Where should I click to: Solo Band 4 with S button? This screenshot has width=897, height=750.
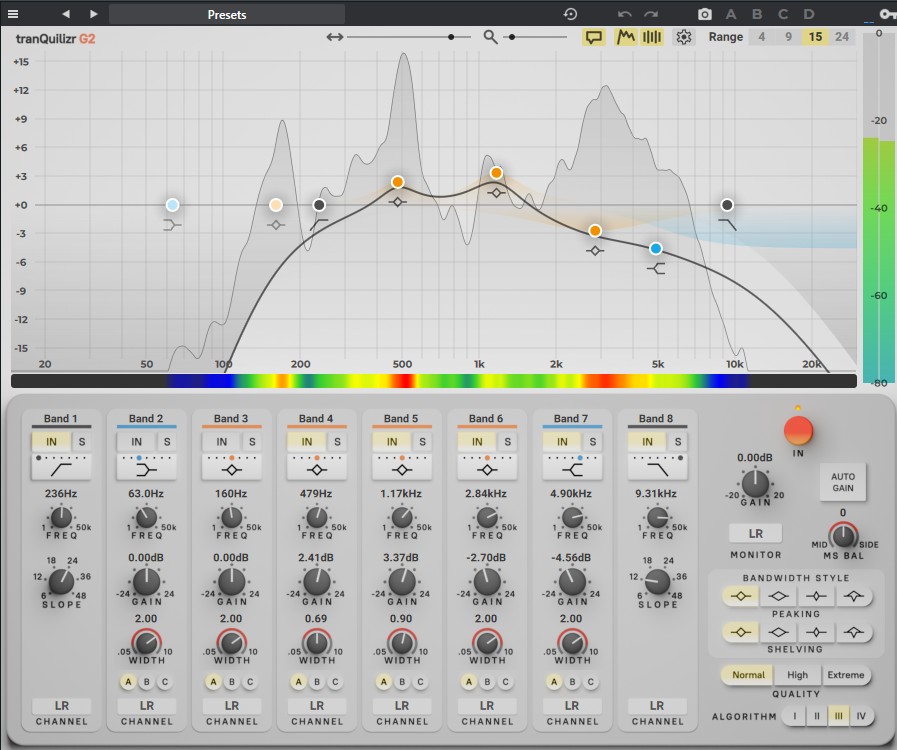(x=337, y=442)
